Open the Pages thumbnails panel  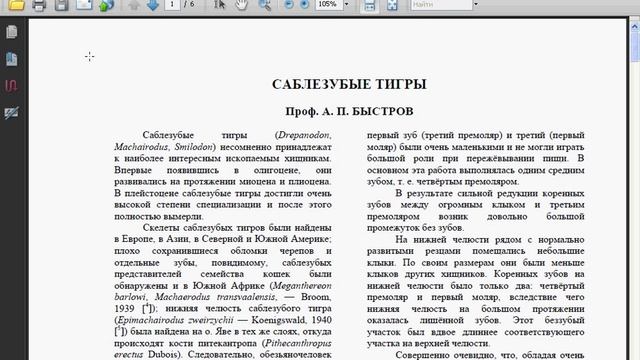[11, 32]
